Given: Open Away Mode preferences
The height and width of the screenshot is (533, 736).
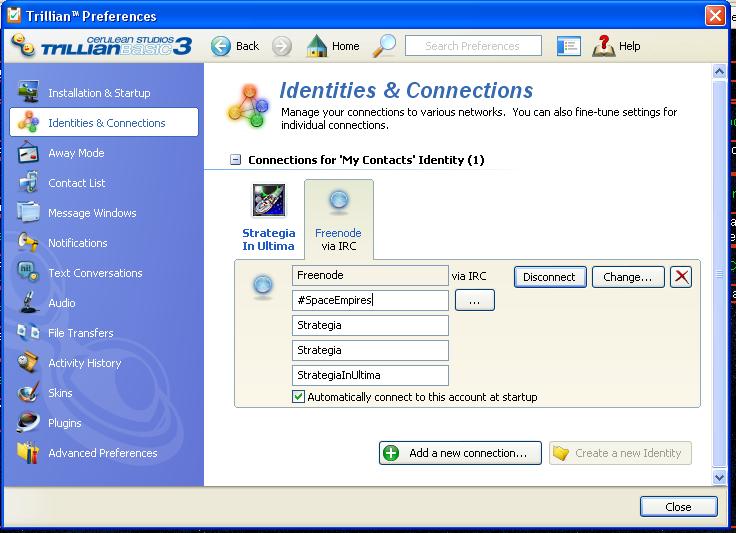Looking at the screenshot, I should coord(76,153).
